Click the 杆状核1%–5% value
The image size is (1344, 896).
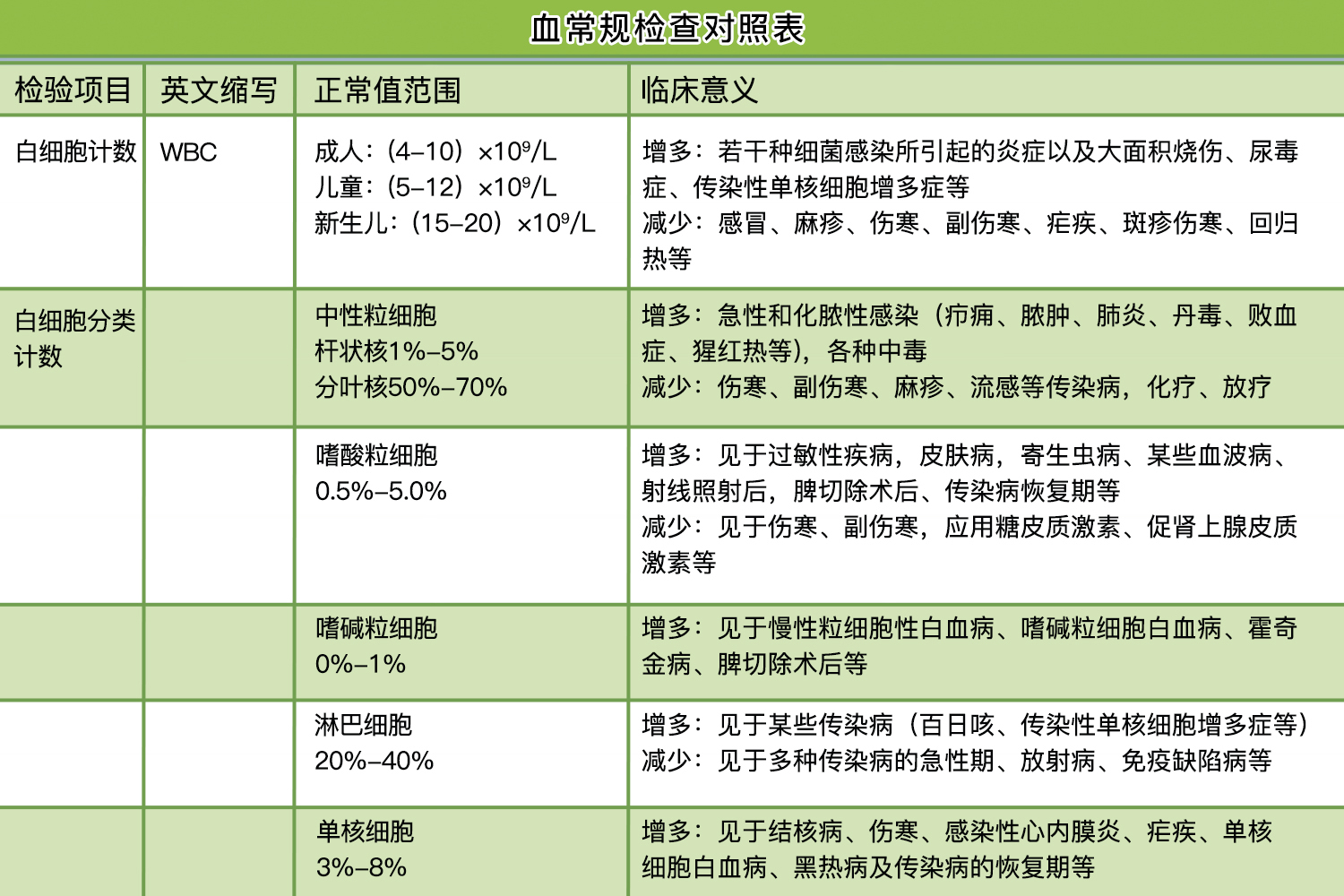tap(397, 351)
